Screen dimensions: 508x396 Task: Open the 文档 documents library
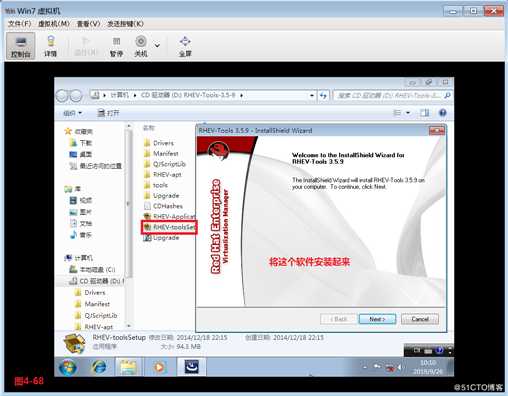coord(80,223)
